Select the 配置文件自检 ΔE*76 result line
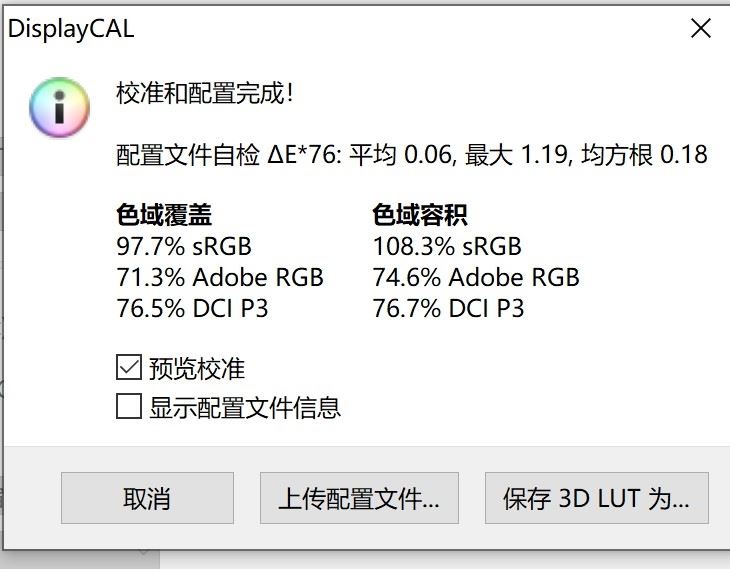 coord(412,155)
